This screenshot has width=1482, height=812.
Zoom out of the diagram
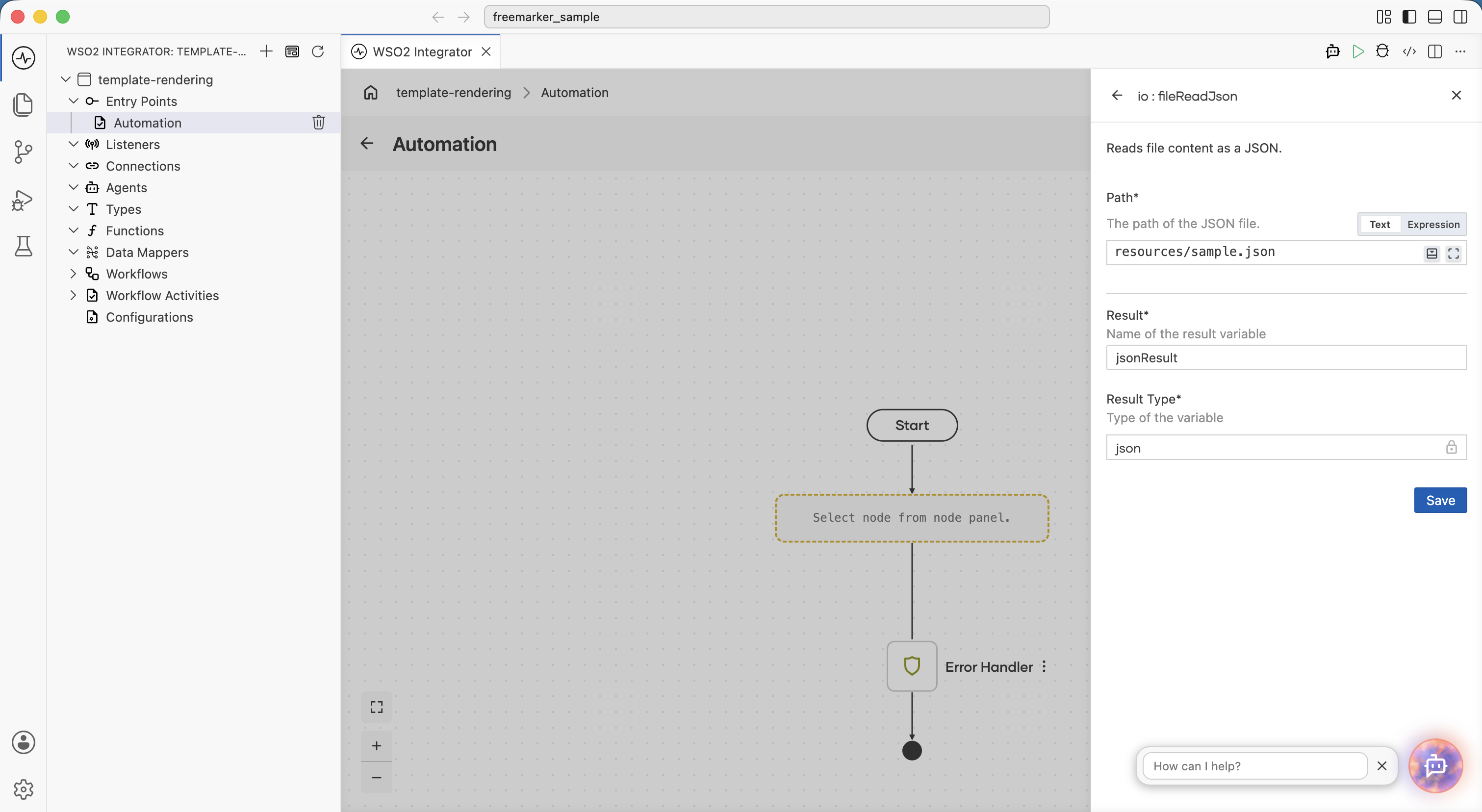(376, 778)
